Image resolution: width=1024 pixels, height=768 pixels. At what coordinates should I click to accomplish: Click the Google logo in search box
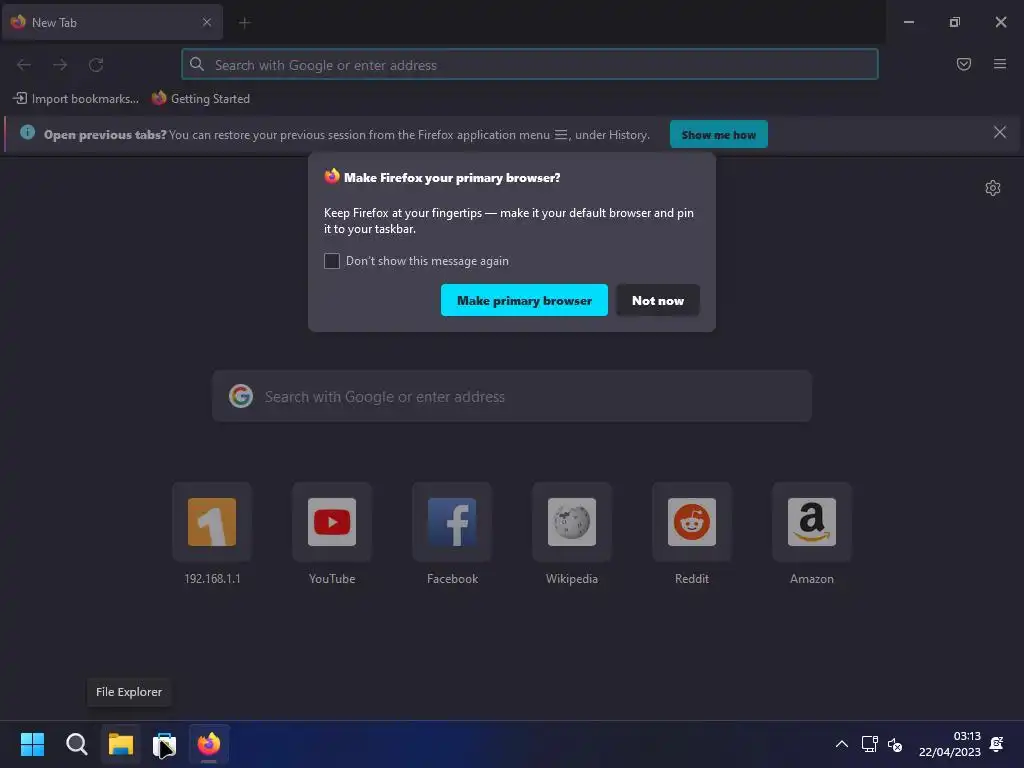[241, 396]
